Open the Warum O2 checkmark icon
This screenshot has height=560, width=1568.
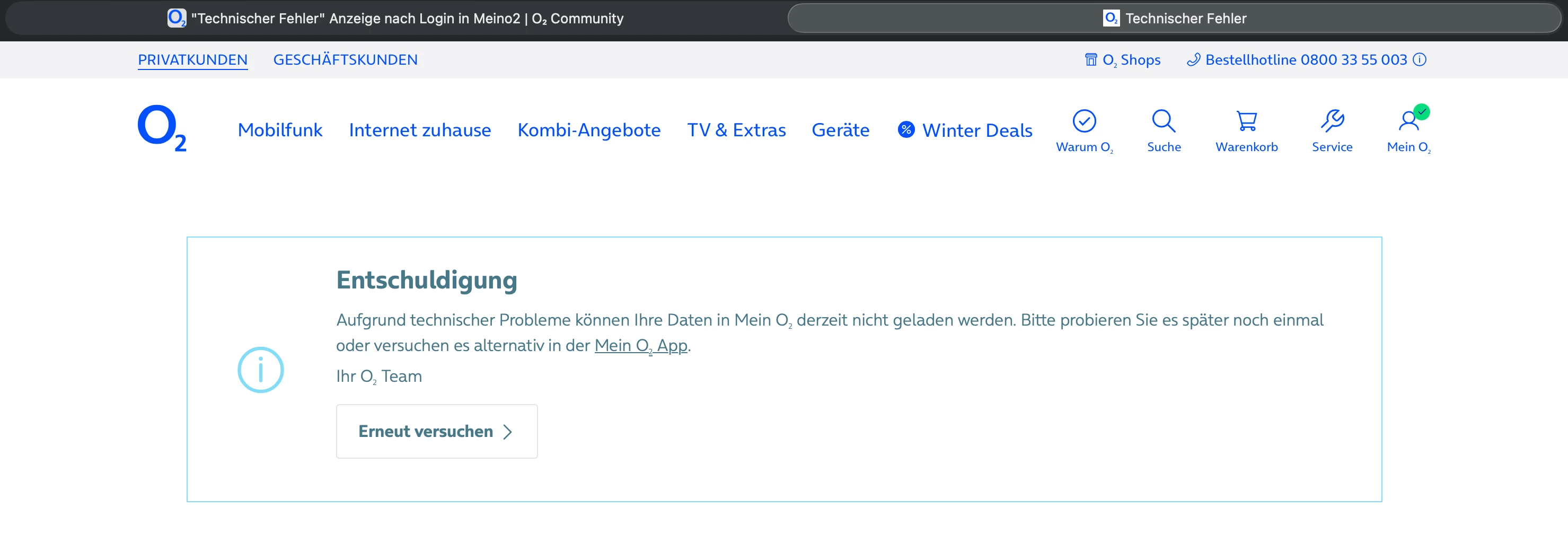point(1084,121)
